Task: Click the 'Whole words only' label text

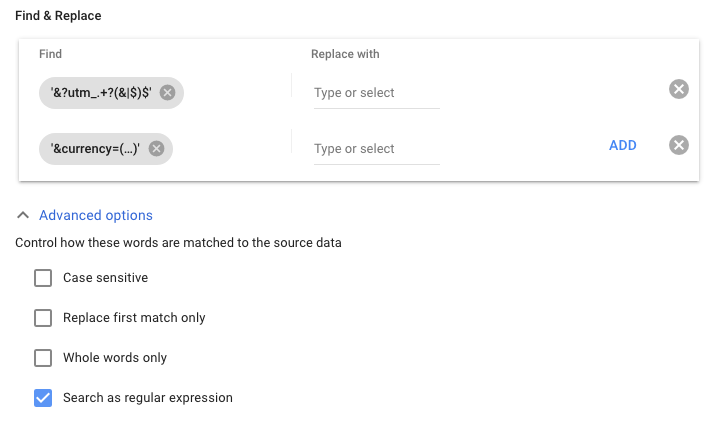Action: coord(115,358)
